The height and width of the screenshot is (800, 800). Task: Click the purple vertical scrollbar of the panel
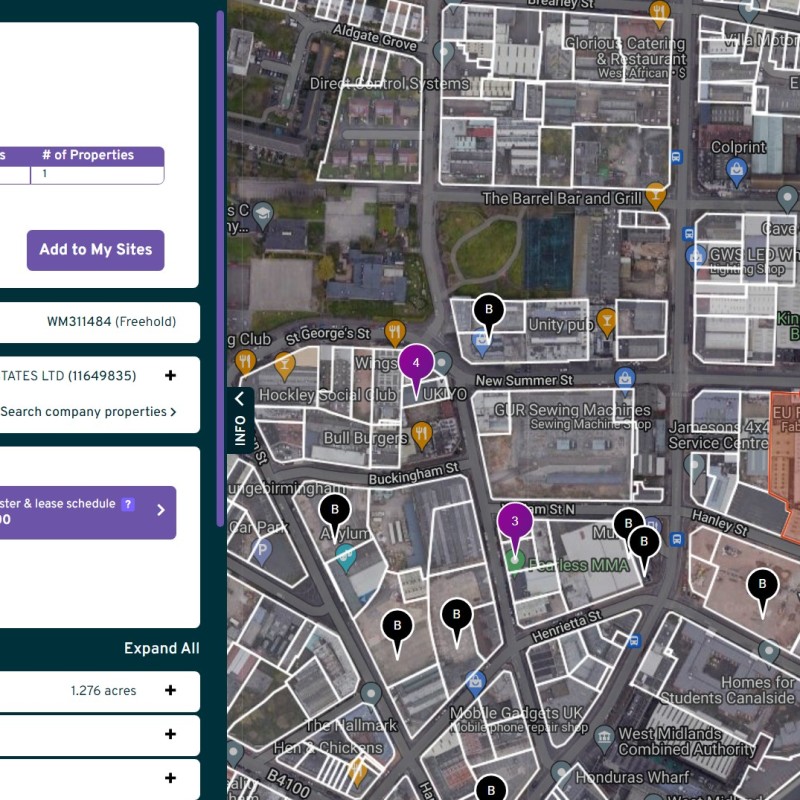[220, 270]
